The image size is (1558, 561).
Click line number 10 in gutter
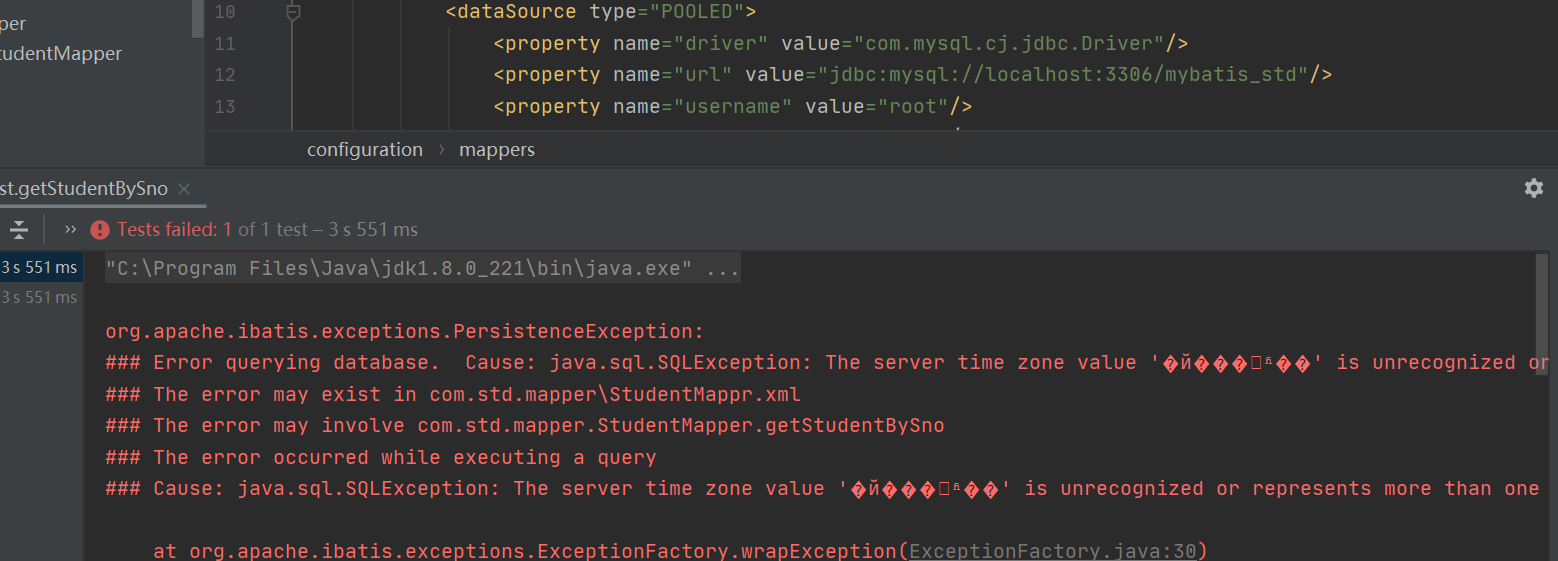pos(225,12)
